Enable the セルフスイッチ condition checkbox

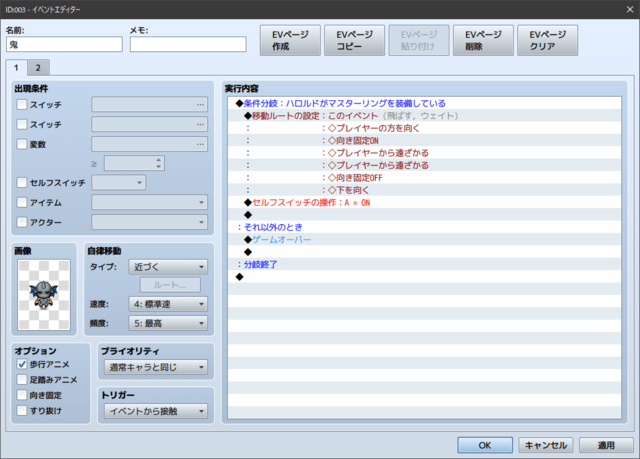pos(22,182)
